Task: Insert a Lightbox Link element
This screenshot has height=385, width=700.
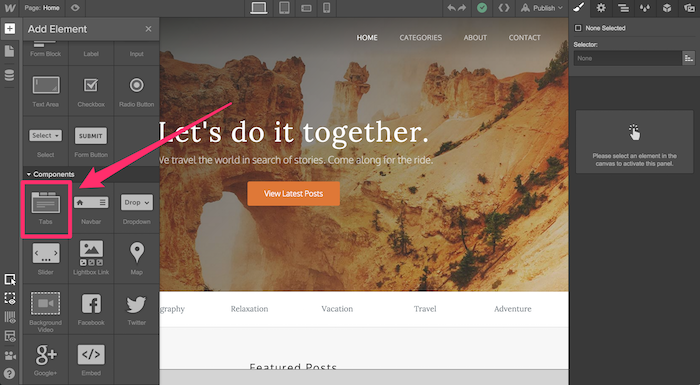Action: (91, 259)
